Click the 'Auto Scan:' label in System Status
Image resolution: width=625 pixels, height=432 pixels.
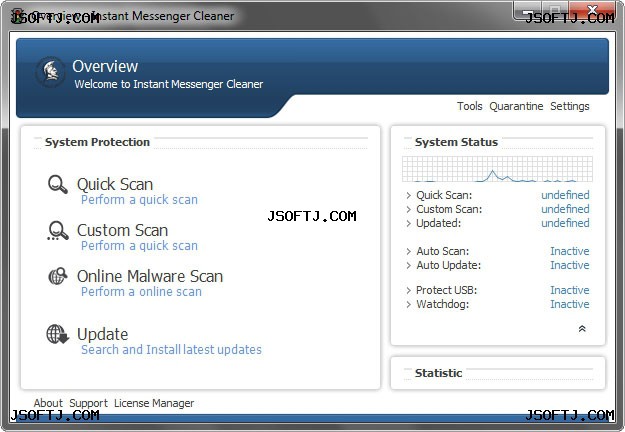click(442, 251)
